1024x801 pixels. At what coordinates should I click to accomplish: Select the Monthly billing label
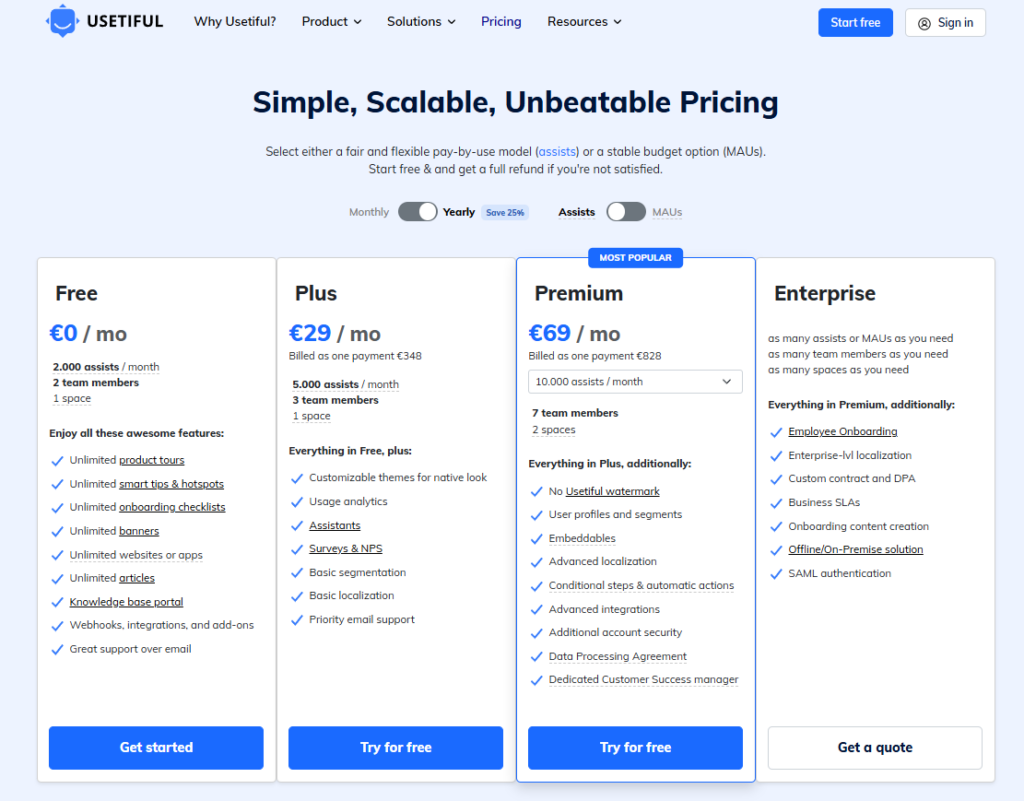coord(369,212)
